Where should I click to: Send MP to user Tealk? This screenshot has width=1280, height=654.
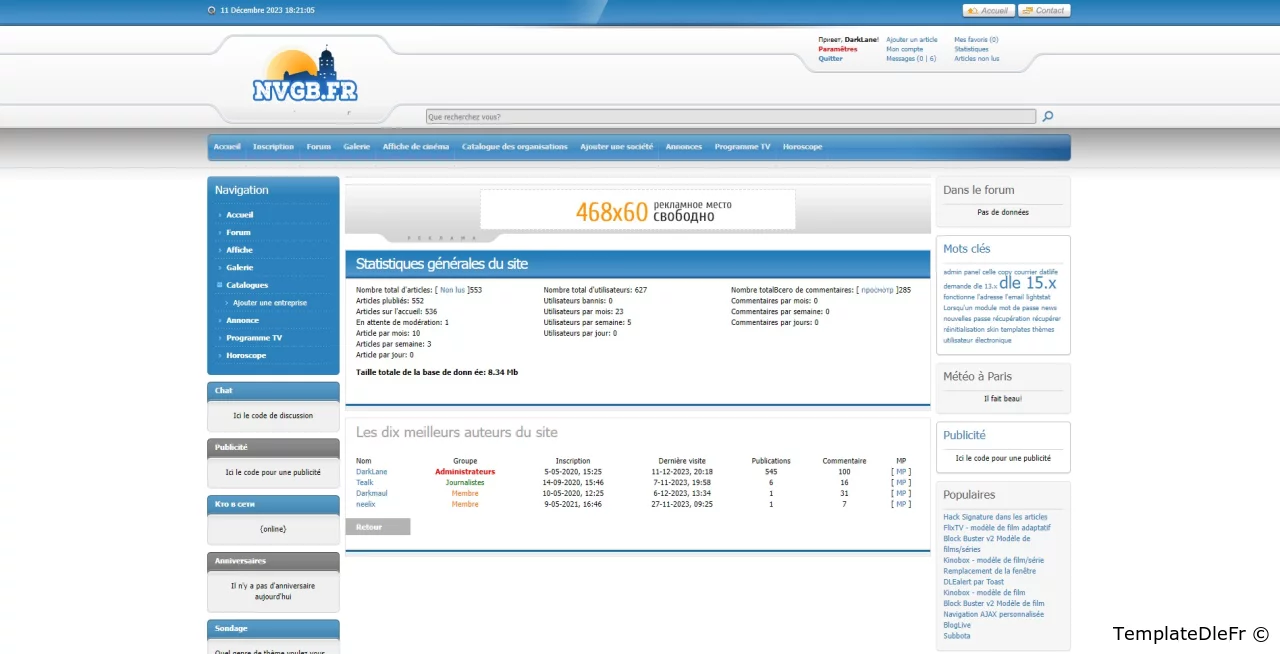click(901, 482)
